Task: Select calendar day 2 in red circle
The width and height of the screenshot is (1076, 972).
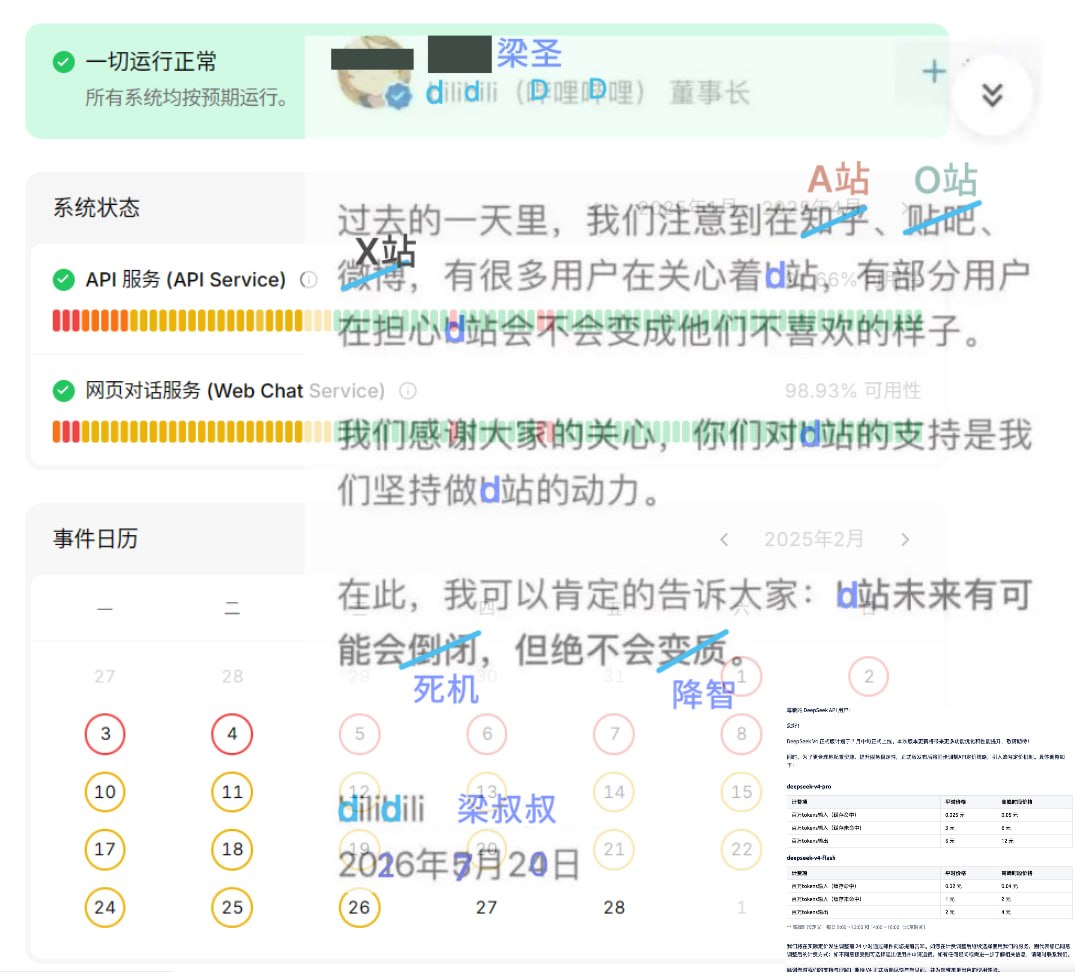Action: [x=868, y=676]
